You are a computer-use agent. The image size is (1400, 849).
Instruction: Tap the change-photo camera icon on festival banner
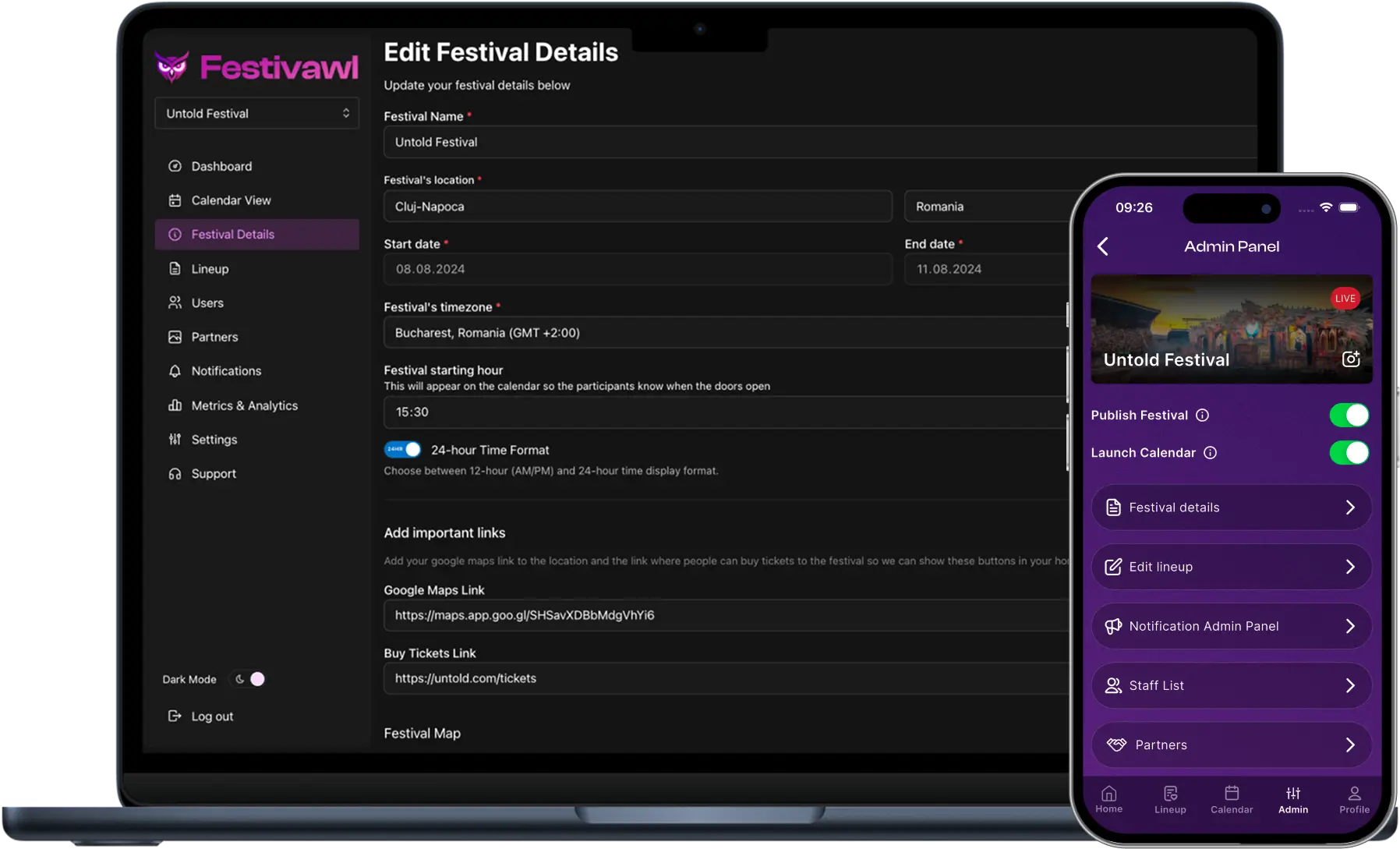click(x=1351, y=359)
